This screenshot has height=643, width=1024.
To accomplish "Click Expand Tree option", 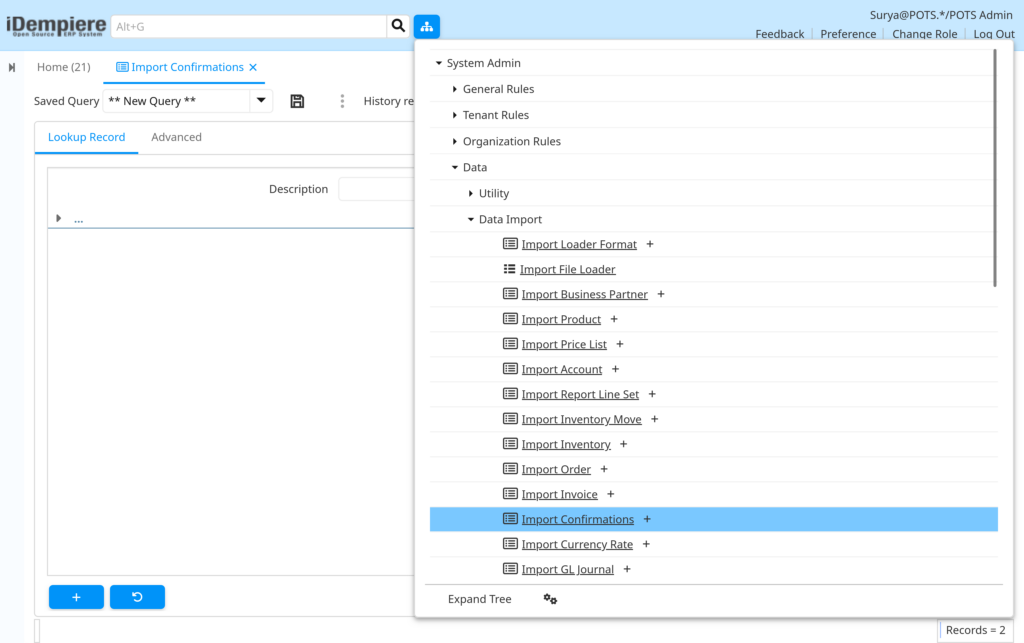I will (x=479, y=599).
